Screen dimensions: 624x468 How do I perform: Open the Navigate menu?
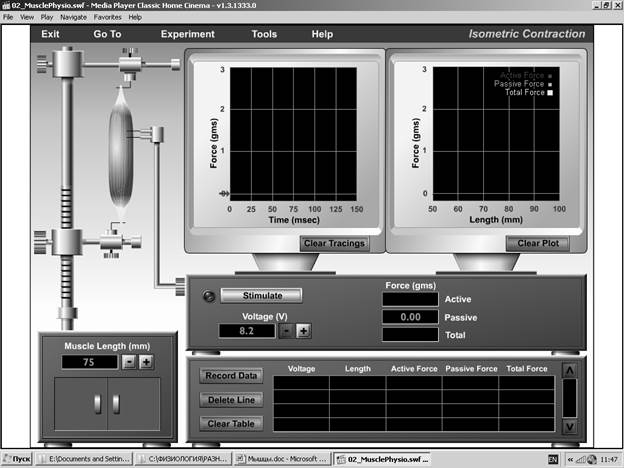[73, 17]
